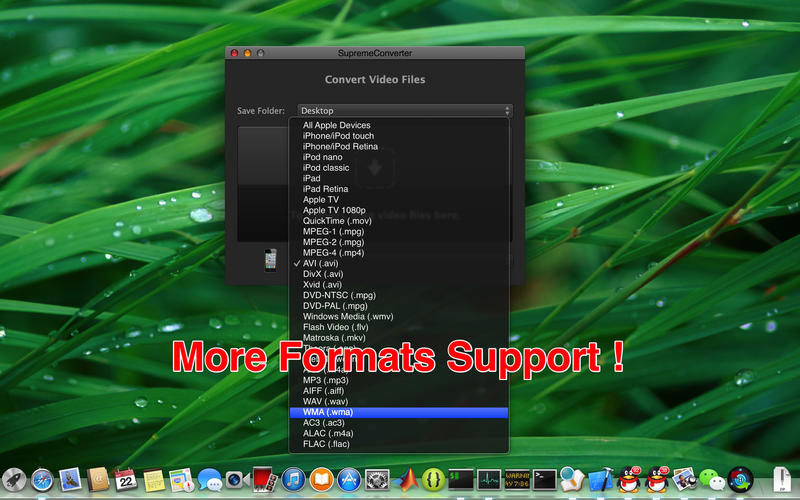Launch WeChat green bubbles icon
Viewport: 800px width, 500px height.
click(712, 480)
